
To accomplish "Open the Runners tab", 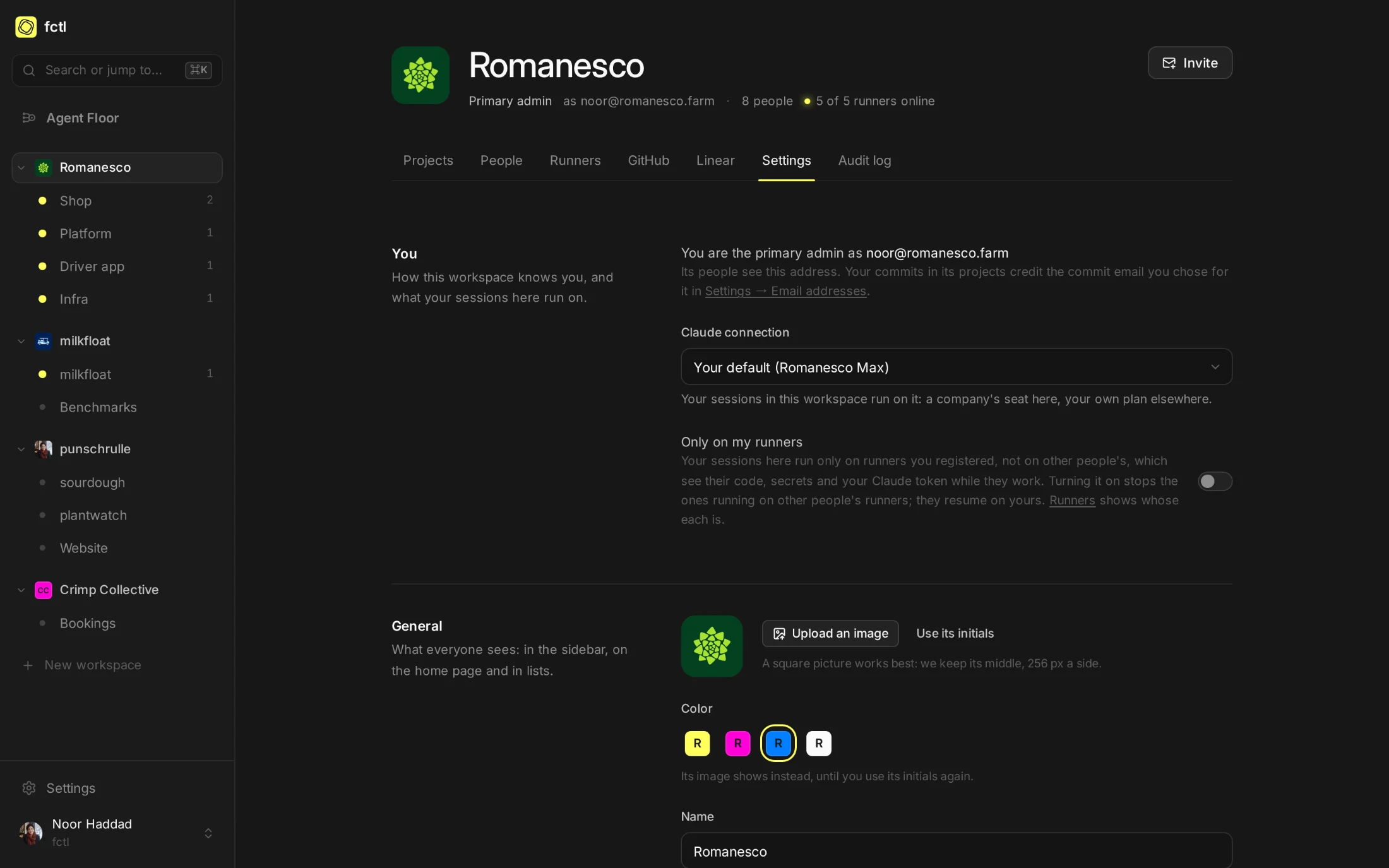I will [x=575, y=160].
